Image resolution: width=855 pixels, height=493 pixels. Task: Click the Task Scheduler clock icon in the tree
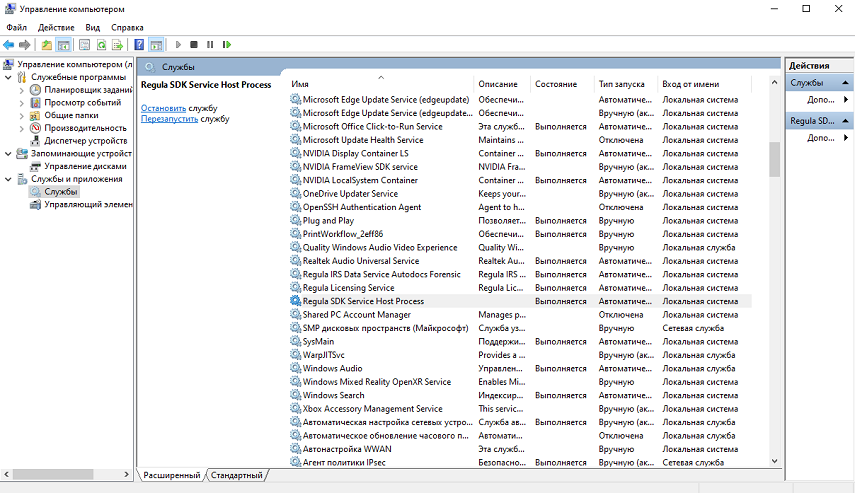point(35,89)
